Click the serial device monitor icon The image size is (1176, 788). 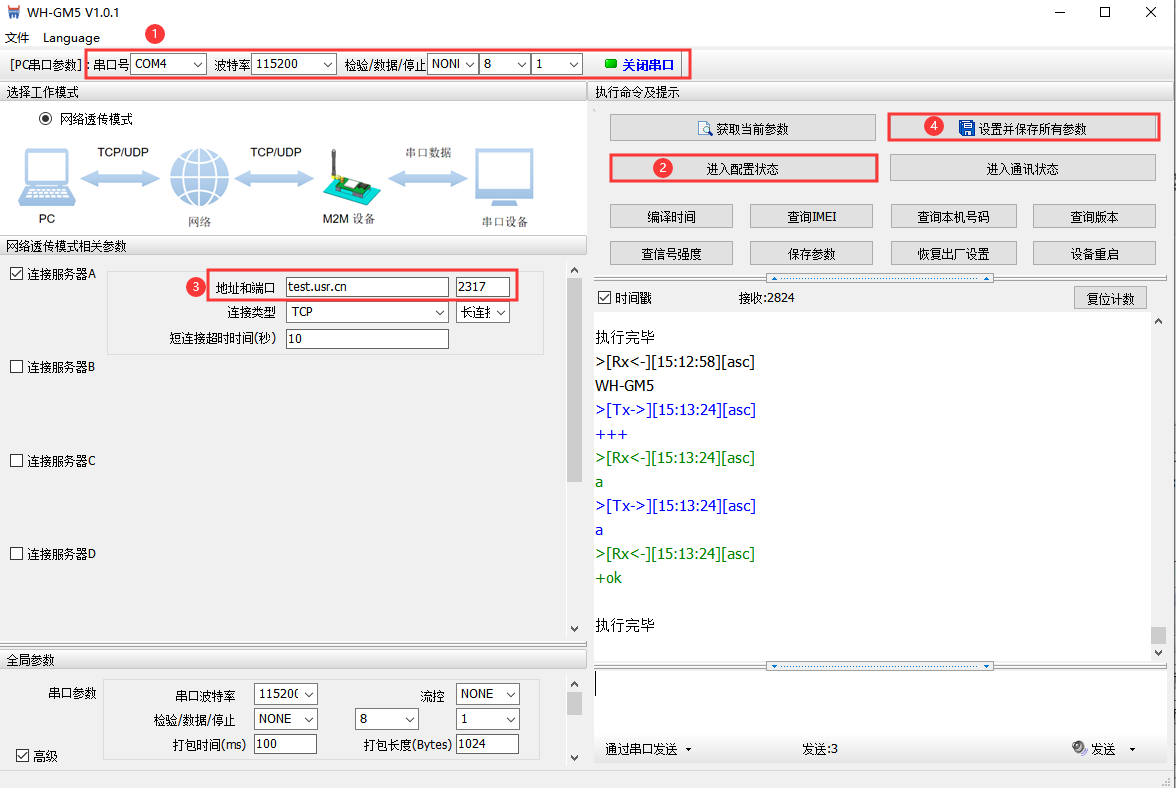tap(504, 178)
